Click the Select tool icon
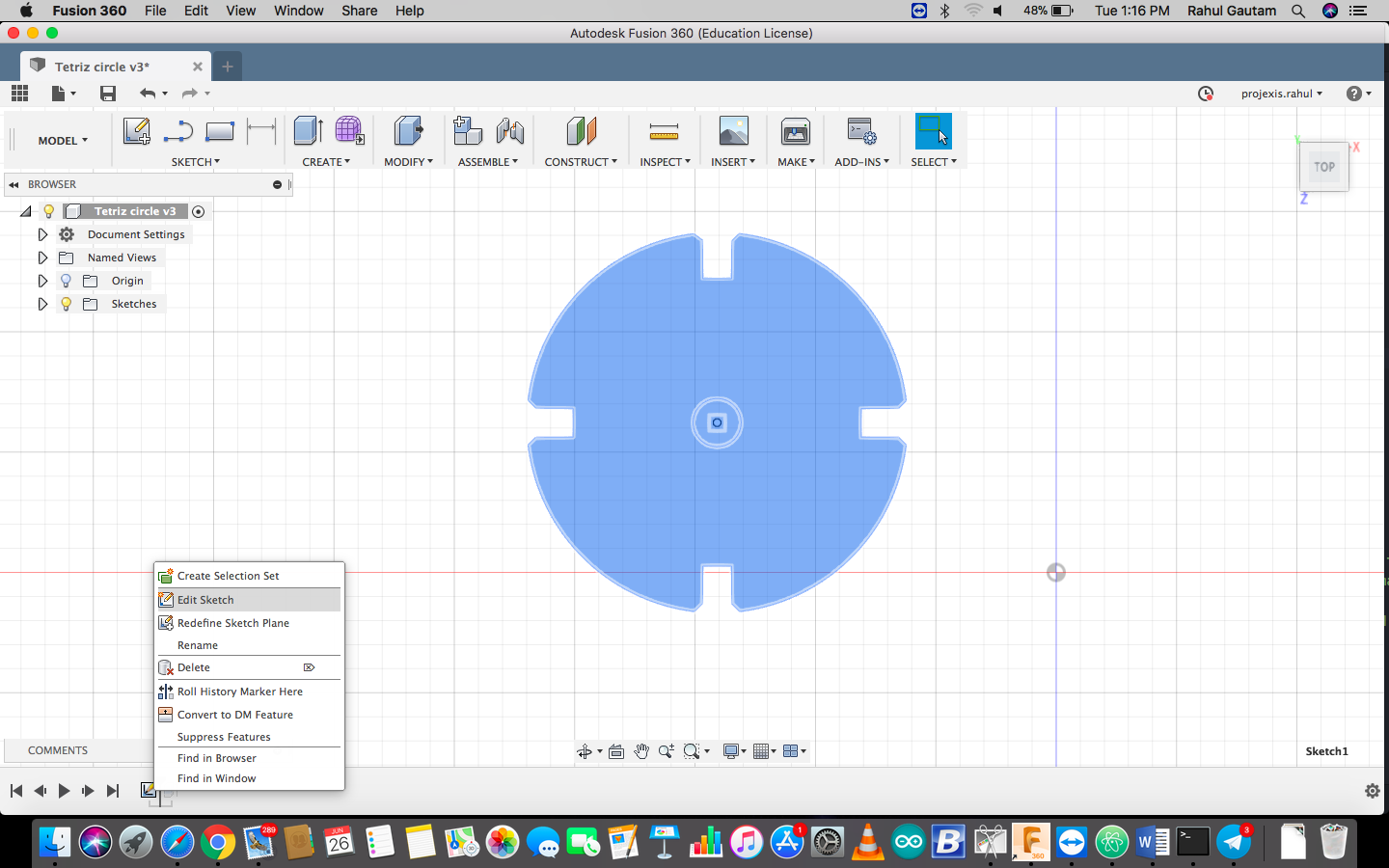 (x=933, y=131)
